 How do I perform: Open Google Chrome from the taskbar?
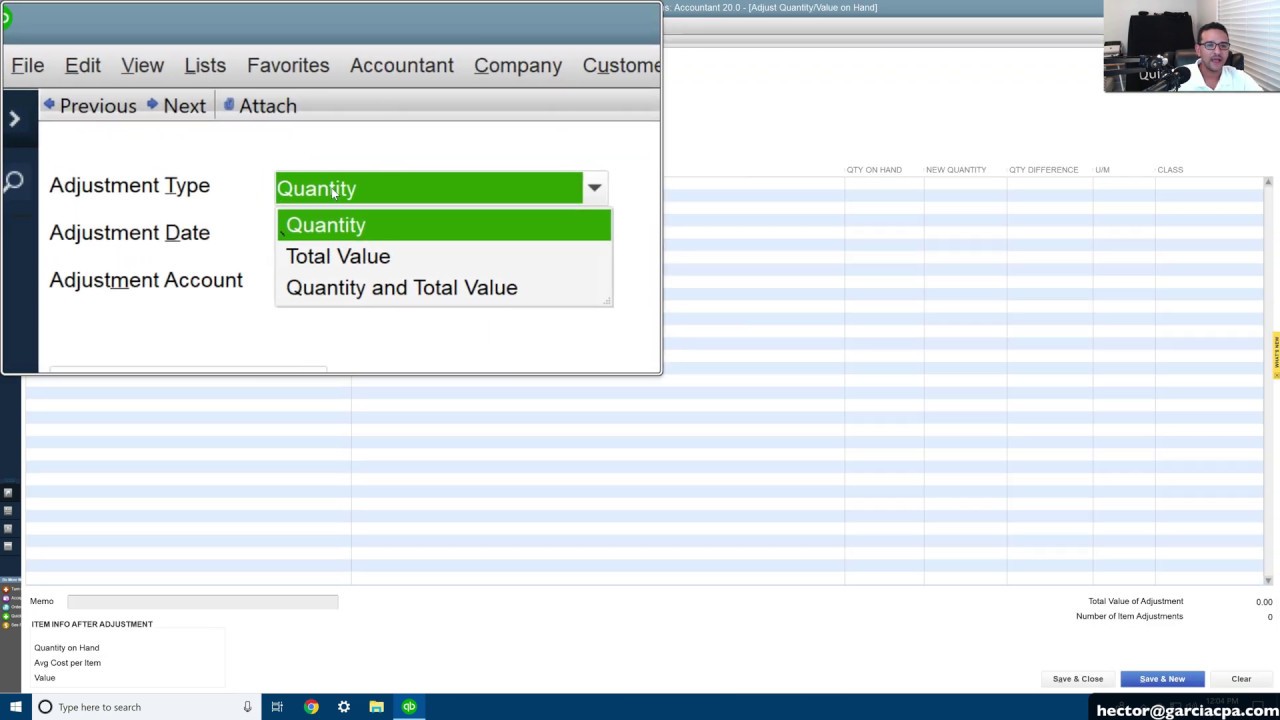tap(311, 707)
